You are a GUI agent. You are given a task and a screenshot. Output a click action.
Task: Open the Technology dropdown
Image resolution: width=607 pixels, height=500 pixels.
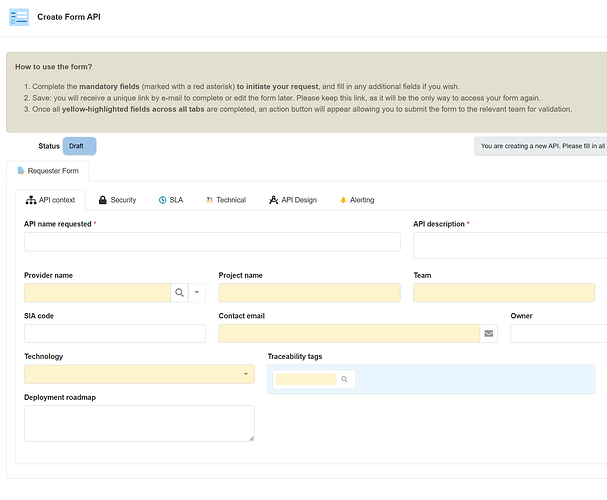click(139, 374)
